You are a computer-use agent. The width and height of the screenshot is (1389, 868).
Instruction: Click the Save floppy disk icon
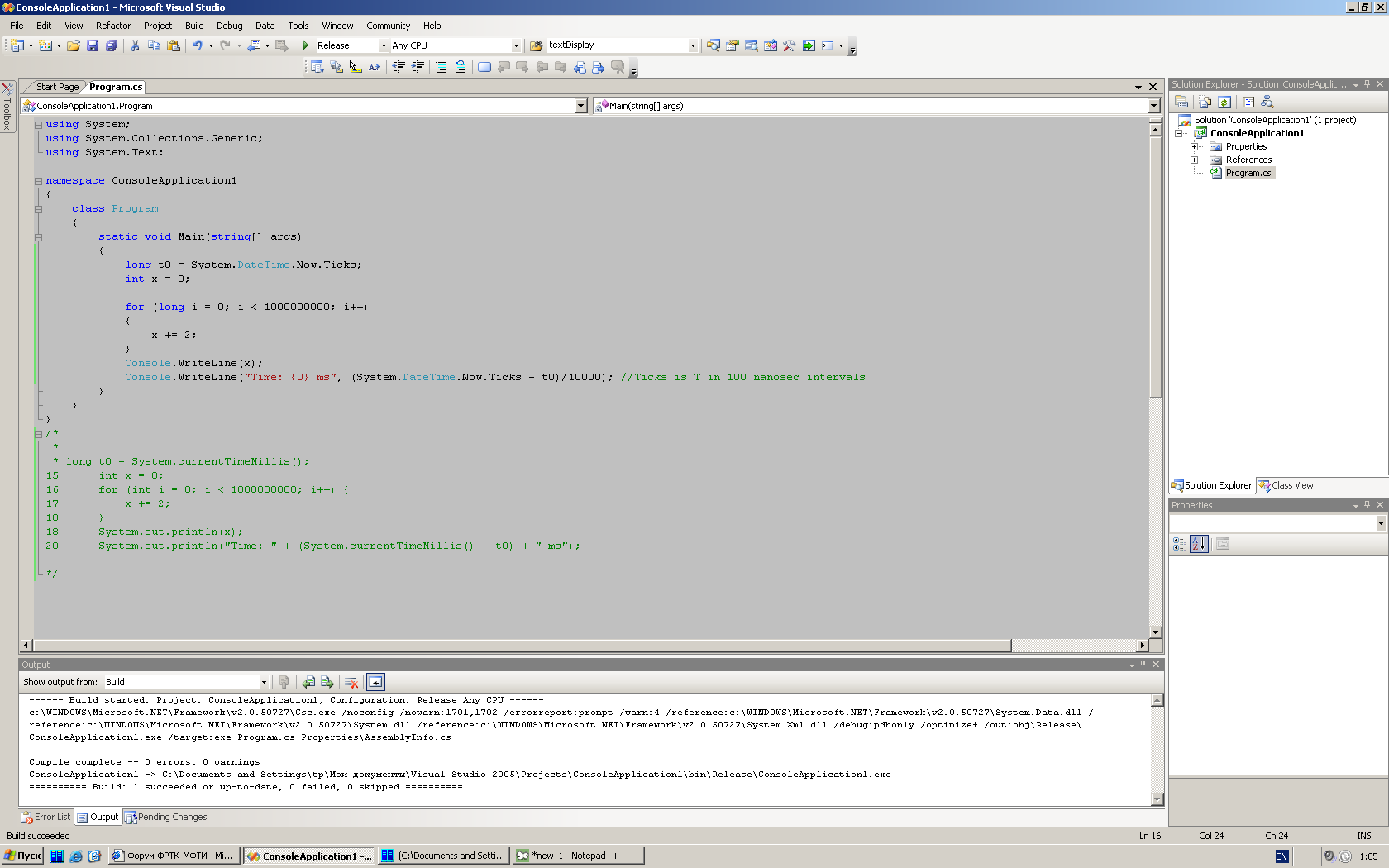coord(93,45)
